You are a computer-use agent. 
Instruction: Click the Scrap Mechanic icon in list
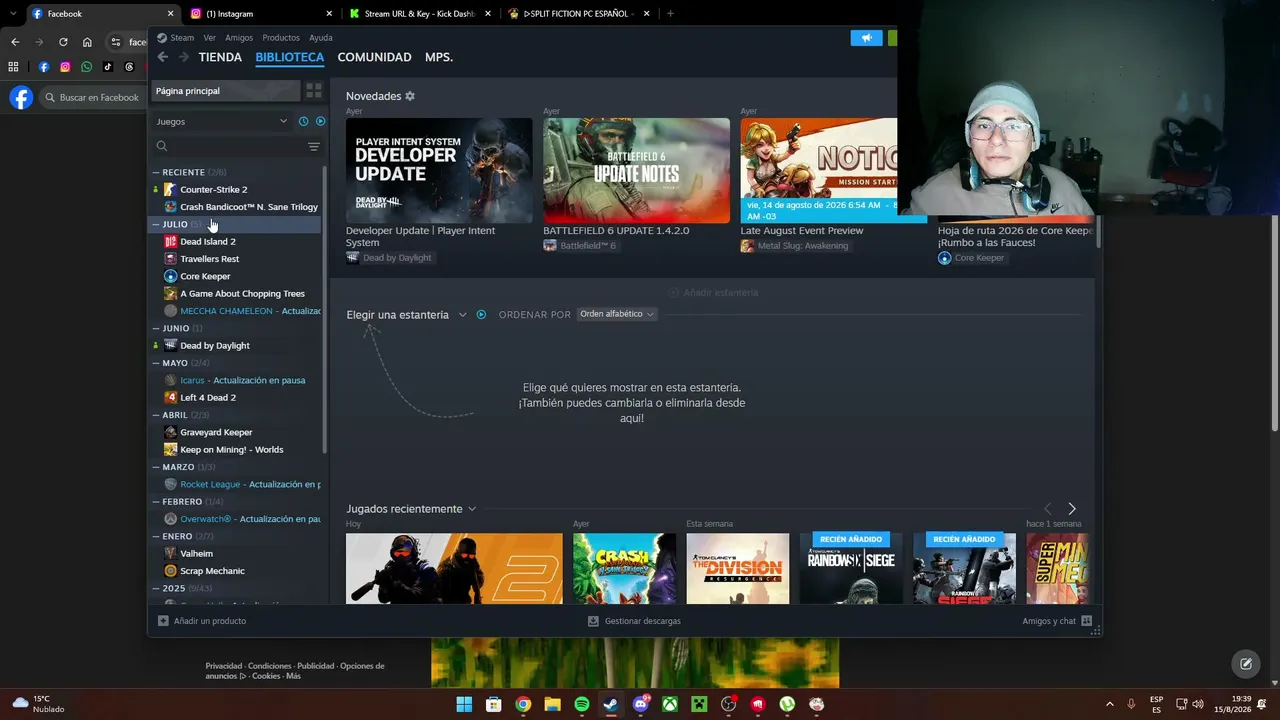(171, 571)
